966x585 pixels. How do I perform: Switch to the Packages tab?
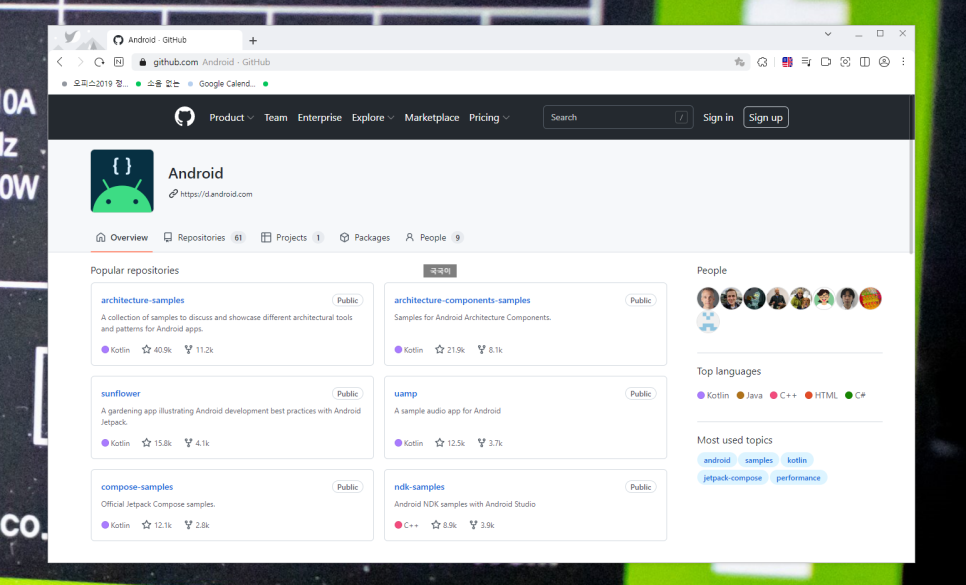coord(365,238)
